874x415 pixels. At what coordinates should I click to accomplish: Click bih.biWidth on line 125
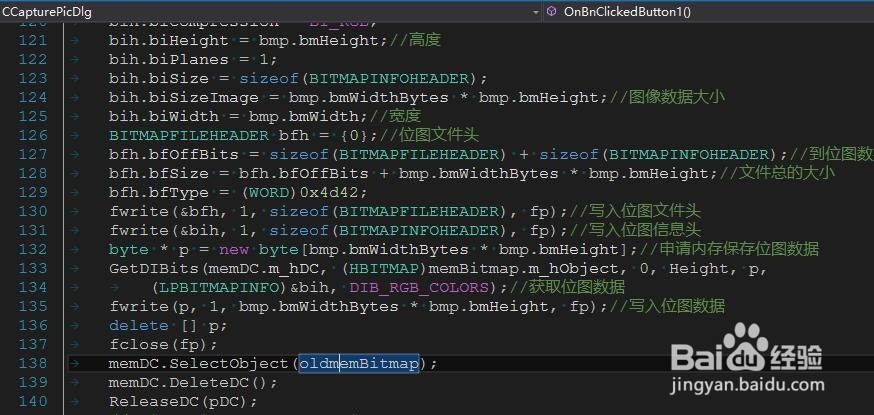coord(164,116)
